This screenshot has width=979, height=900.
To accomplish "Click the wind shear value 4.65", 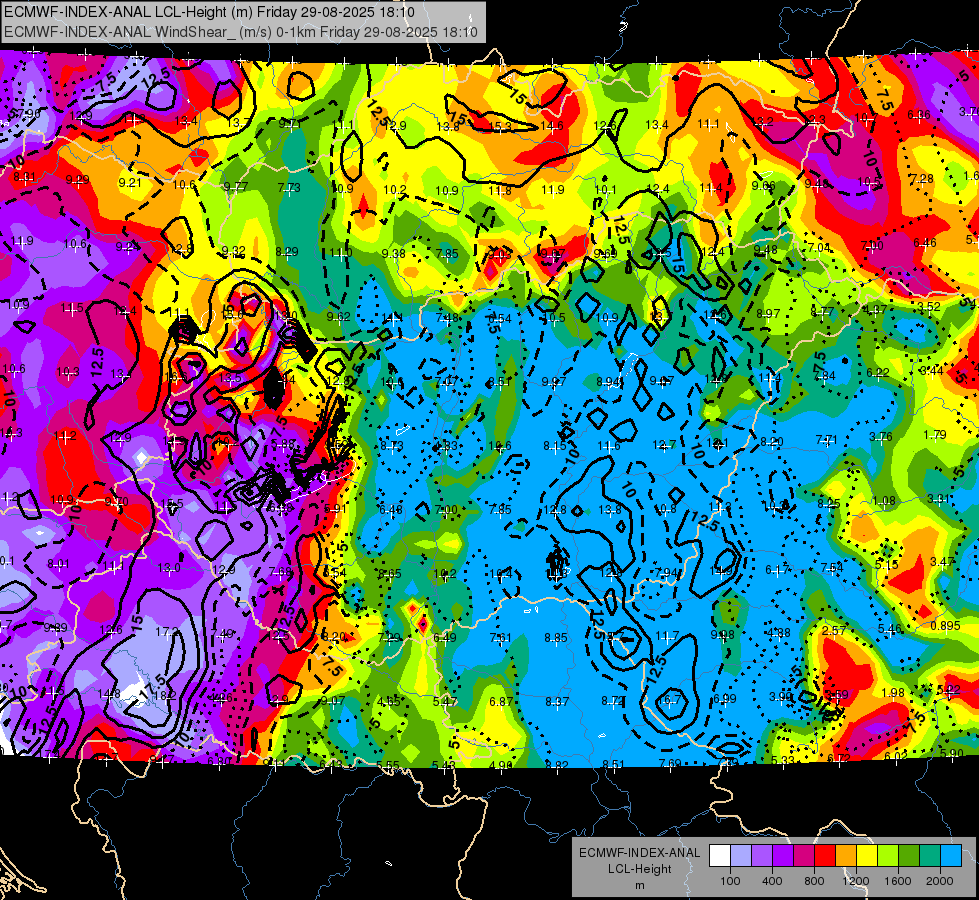I will tap(388, 701).
